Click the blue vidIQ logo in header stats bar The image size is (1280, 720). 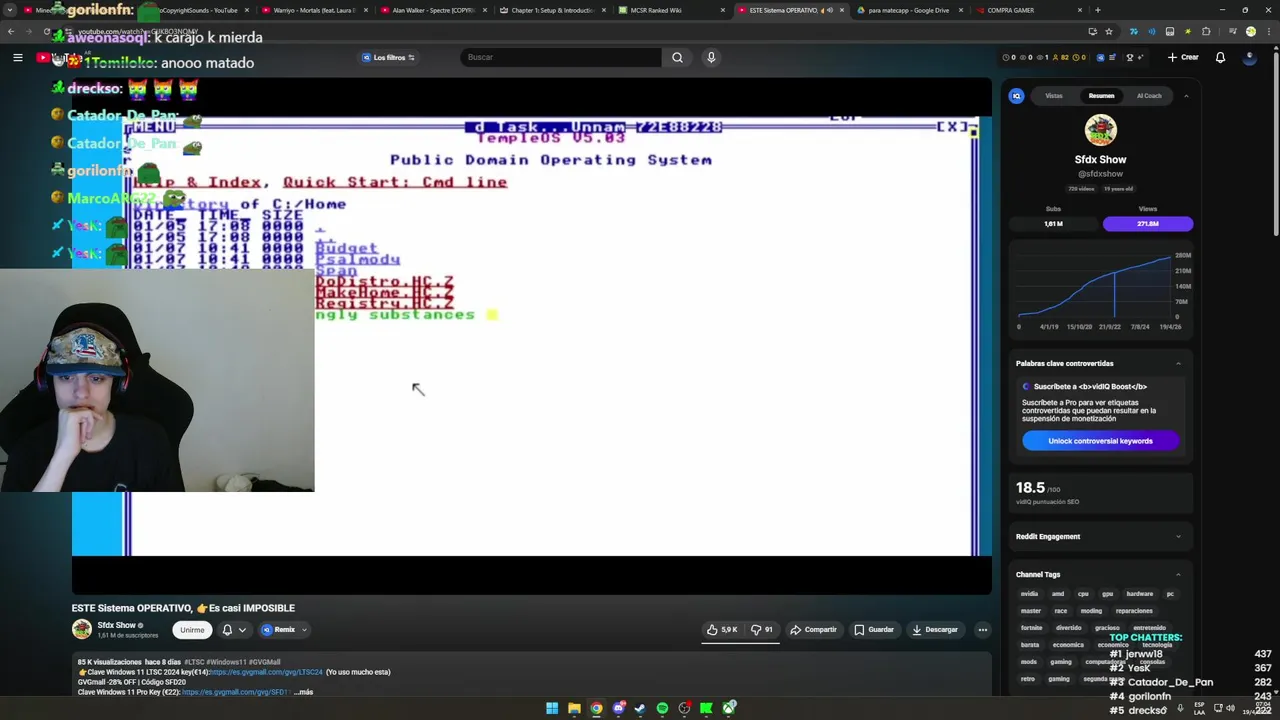(x=1101, y=57)
